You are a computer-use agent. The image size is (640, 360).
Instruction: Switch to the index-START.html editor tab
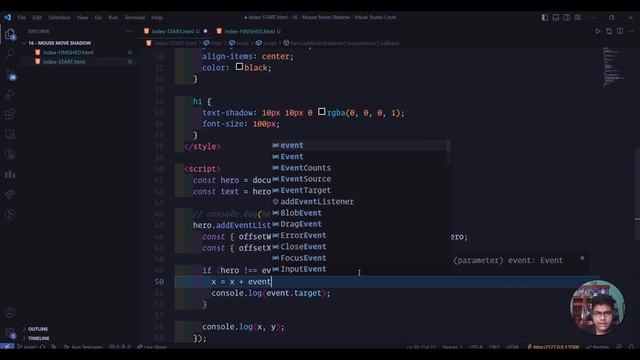click(x=175, y=31)
